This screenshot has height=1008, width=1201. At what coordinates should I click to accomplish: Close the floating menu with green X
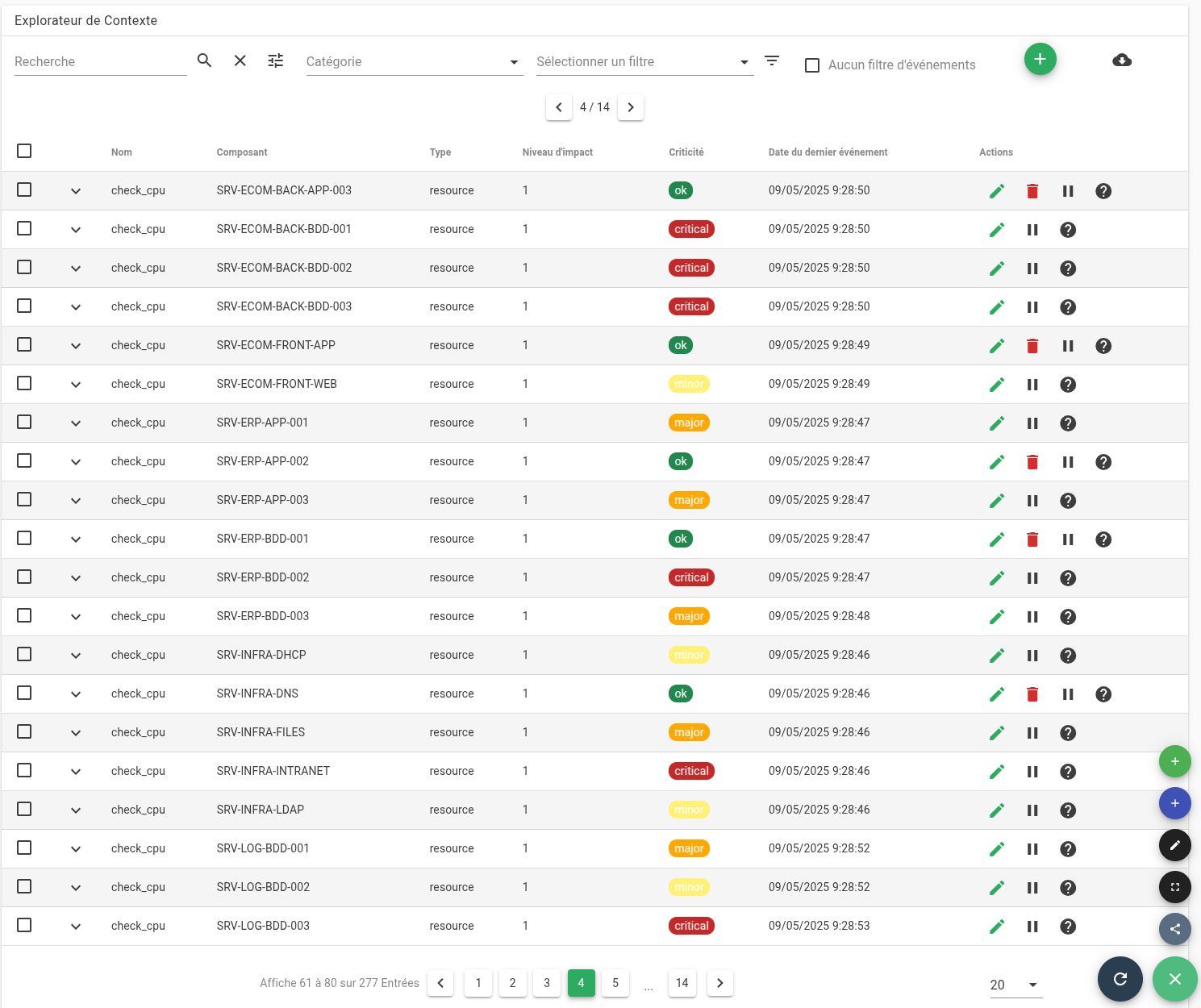coord(1175,979)
